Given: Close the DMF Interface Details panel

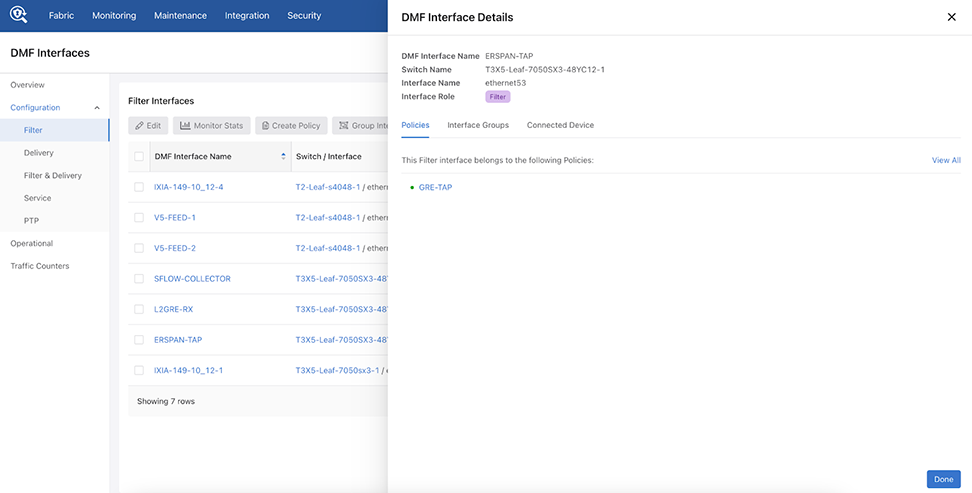Looking at the screenshot, I should coord(951,17).
